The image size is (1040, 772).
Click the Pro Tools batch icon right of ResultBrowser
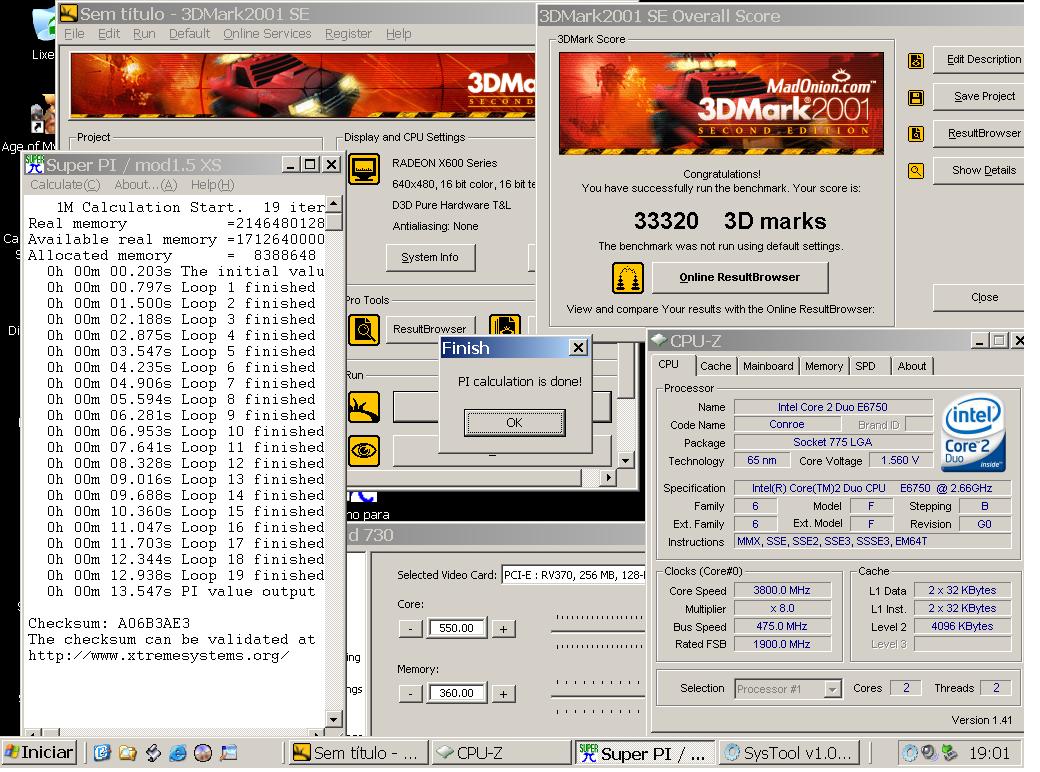[505, 326]
